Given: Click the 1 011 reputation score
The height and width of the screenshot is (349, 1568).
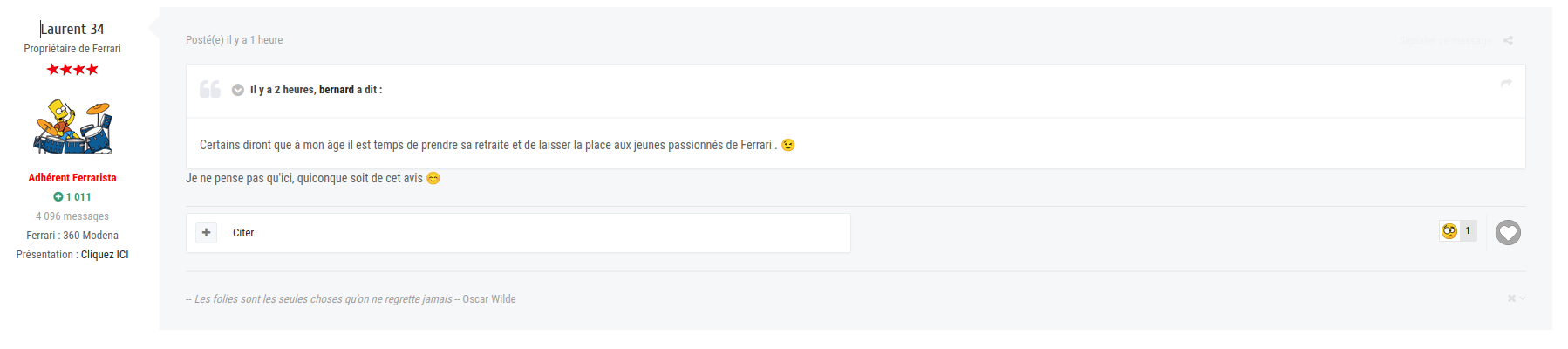Looking at the screenshot, I should [x=78, y=197].
